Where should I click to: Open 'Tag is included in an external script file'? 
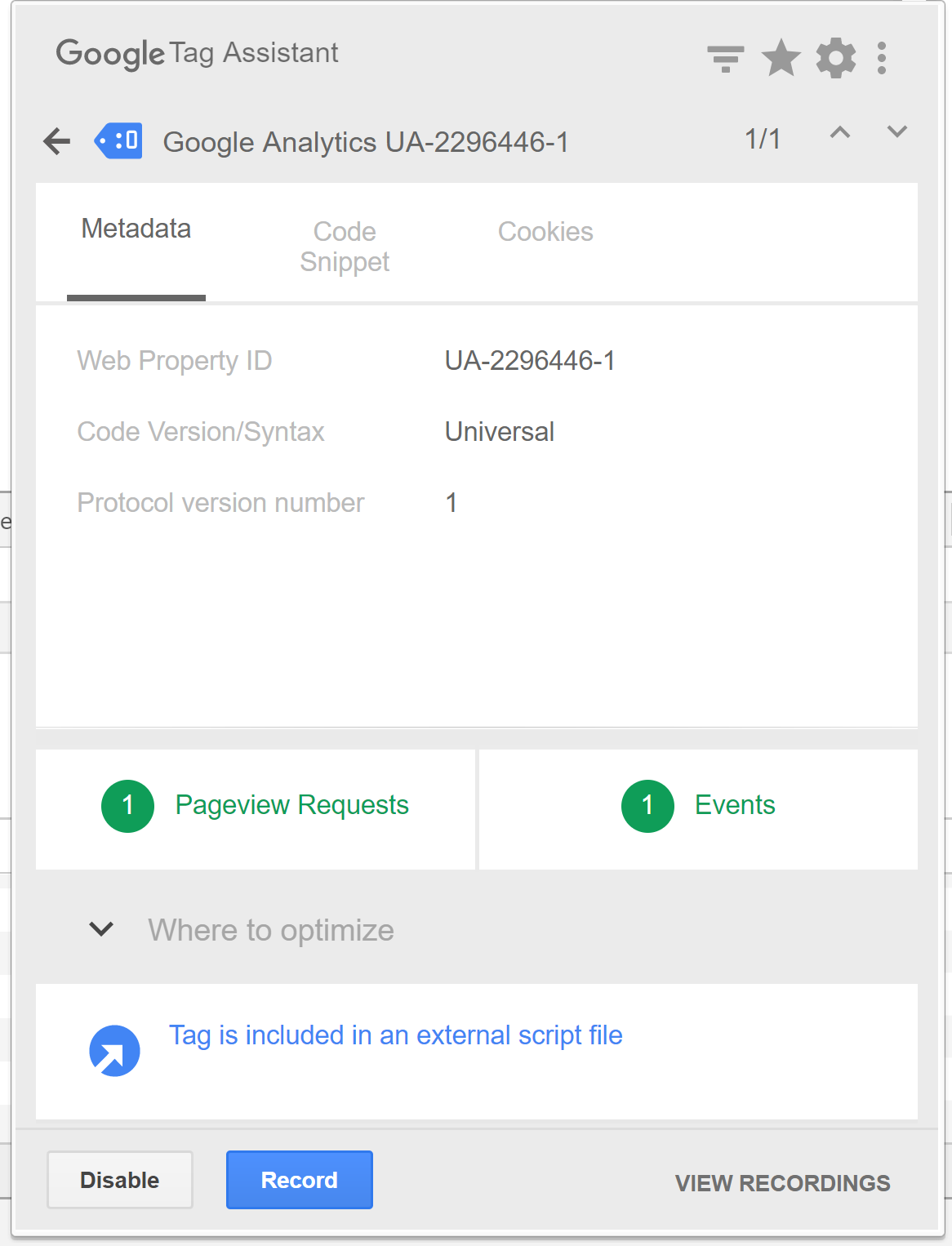[395, 1035]
